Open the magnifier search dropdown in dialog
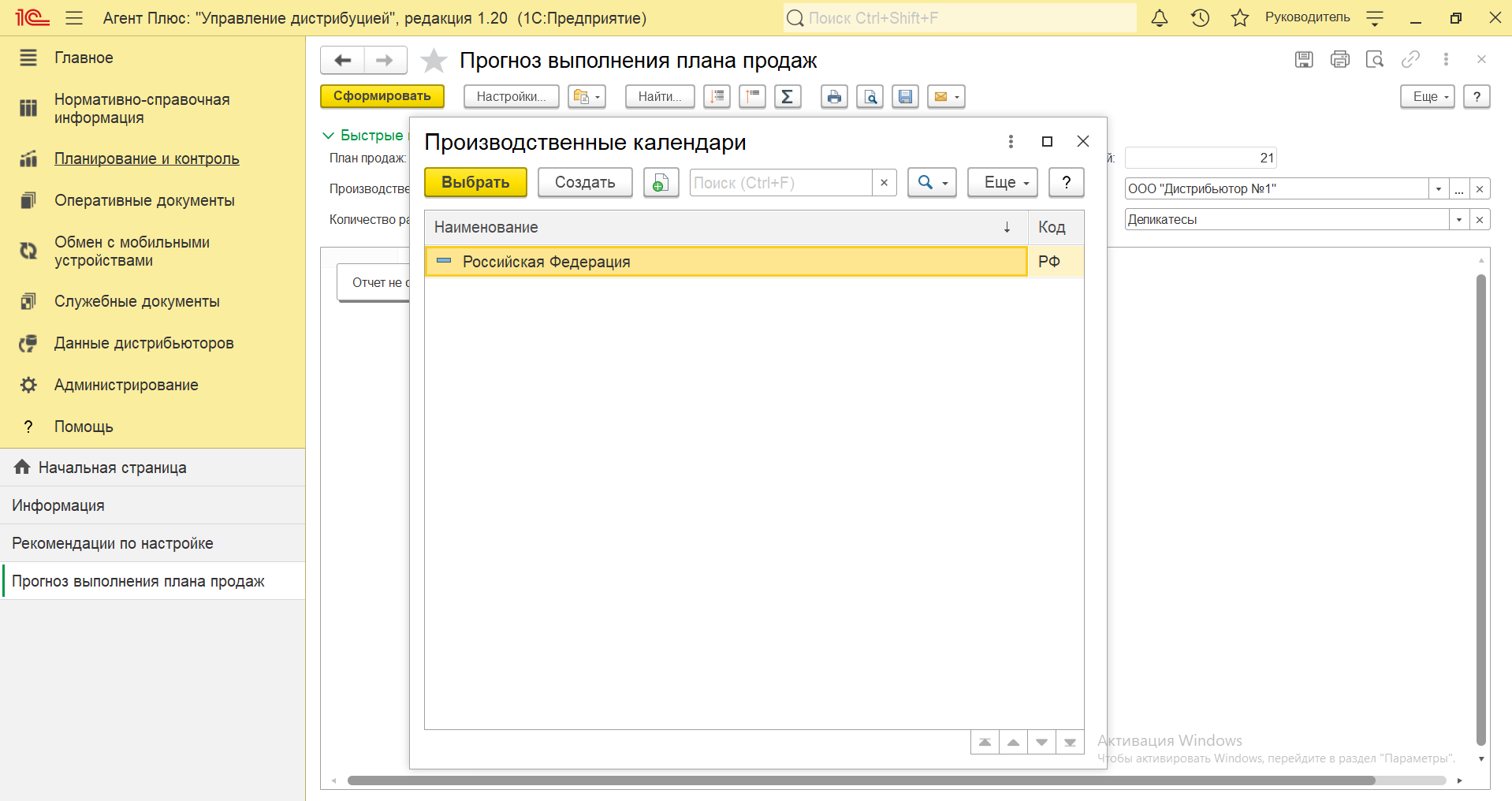 [932, 182]
